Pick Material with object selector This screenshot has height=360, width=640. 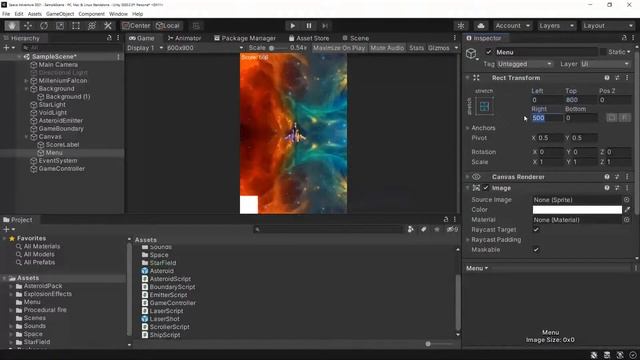(x=627, y=220)
